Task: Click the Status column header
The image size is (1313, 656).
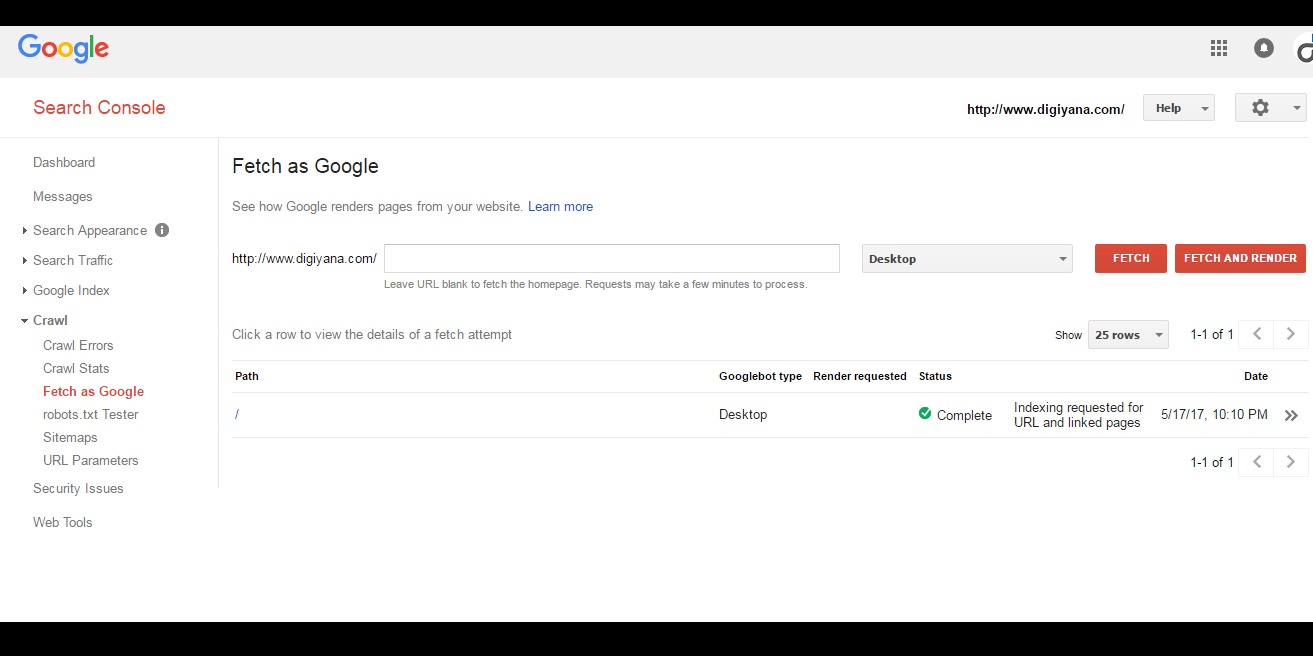Action: click(935, 376)
